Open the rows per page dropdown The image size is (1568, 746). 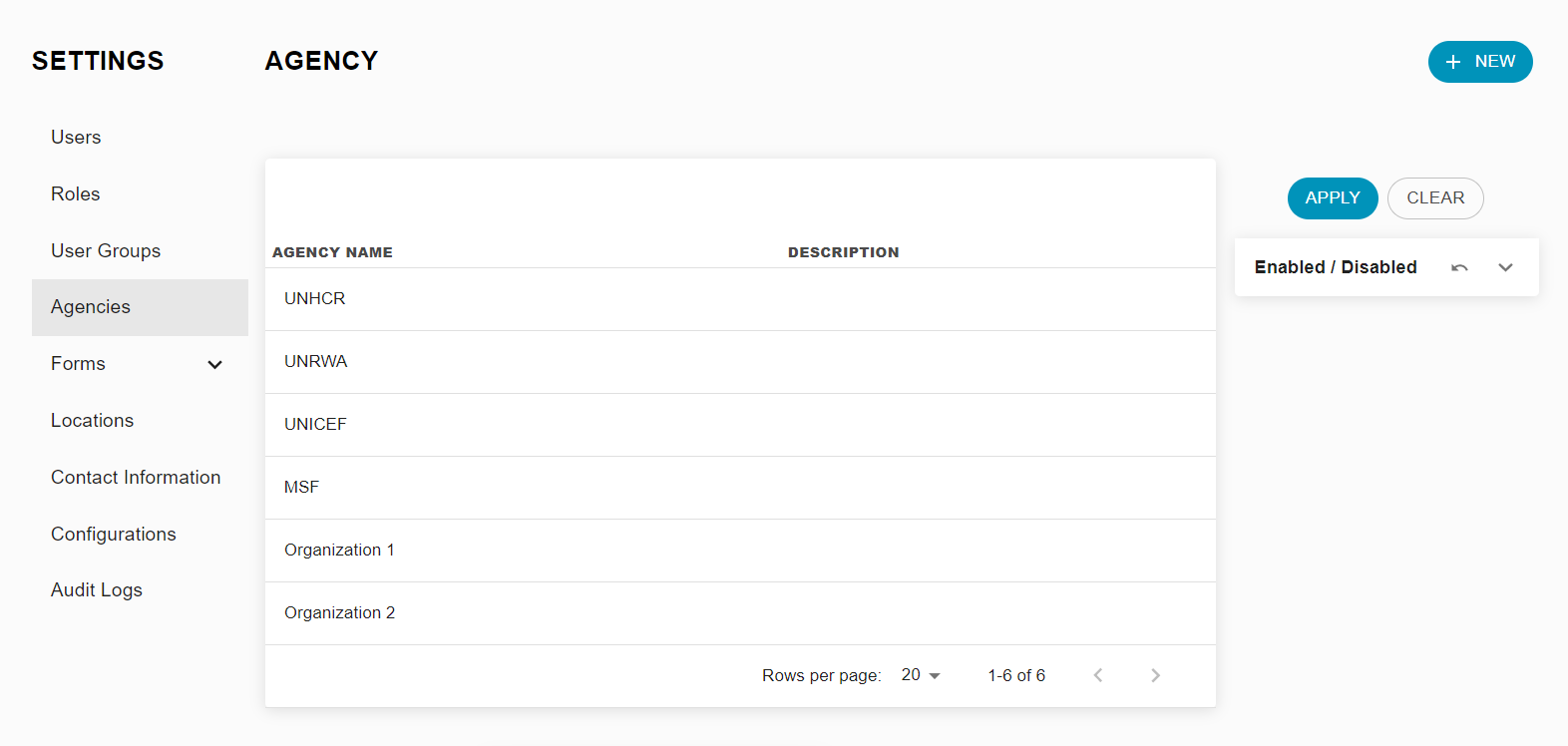click(921, 675)
